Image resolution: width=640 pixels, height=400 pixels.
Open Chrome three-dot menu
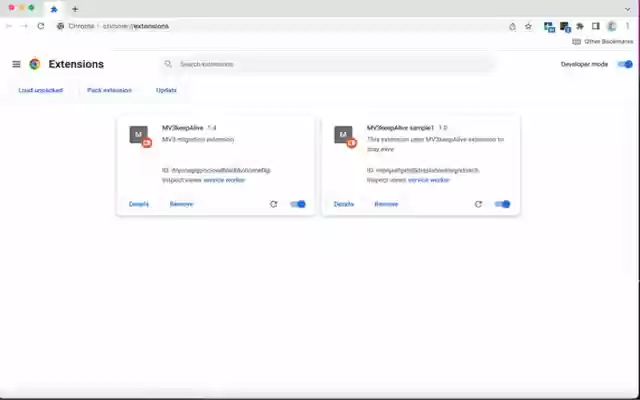627,27
